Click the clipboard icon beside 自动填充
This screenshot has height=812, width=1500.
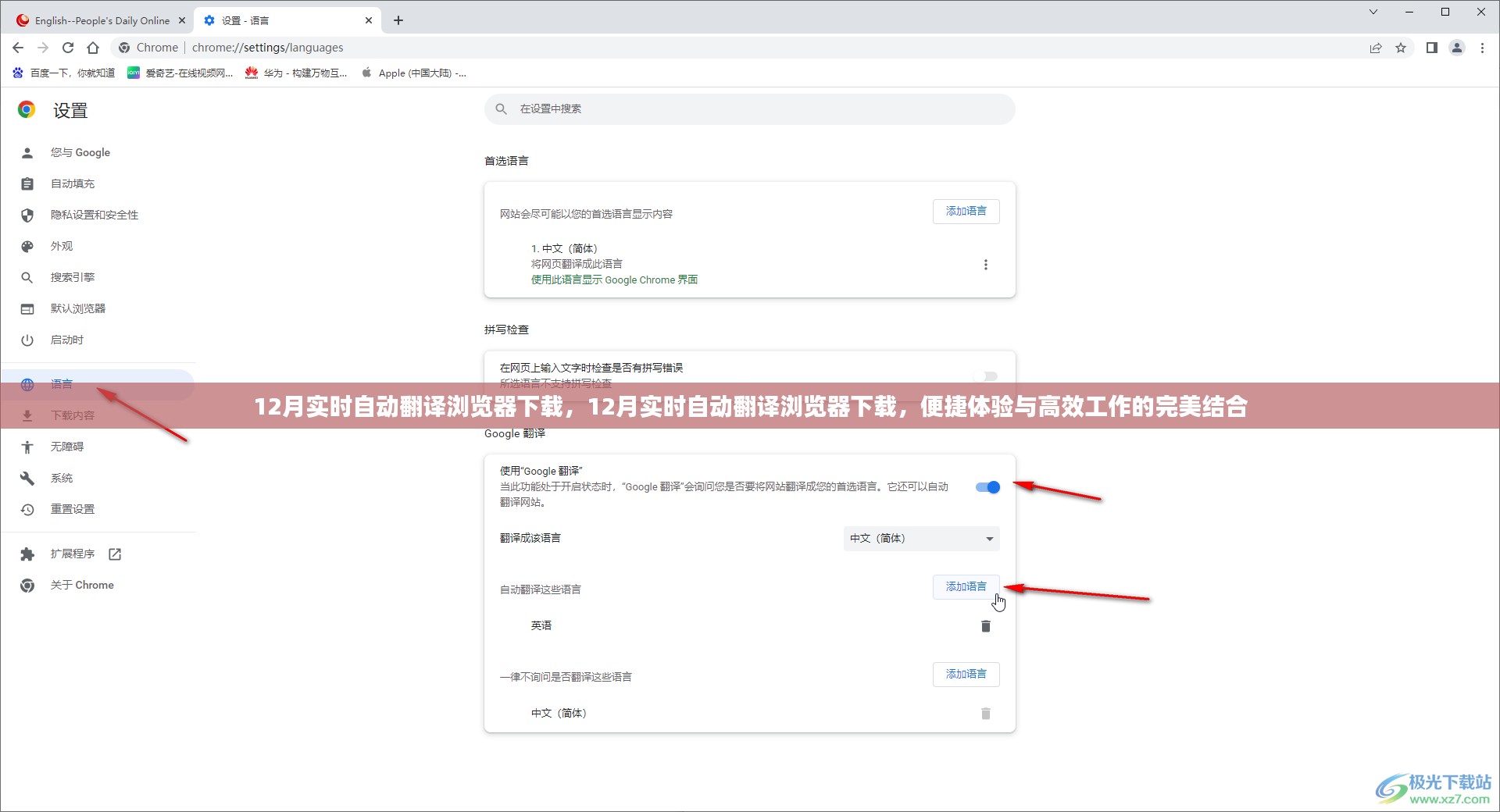(27, 183)
